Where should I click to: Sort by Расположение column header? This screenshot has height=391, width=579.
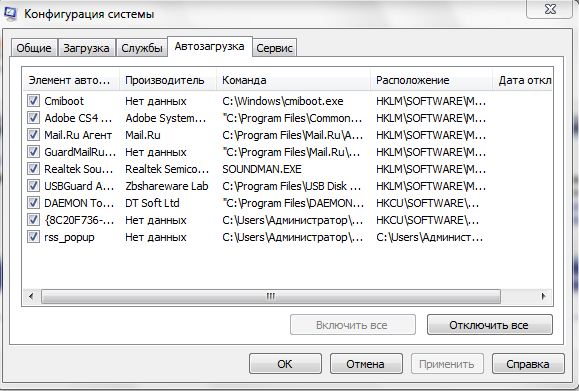(x=431, y=80)
